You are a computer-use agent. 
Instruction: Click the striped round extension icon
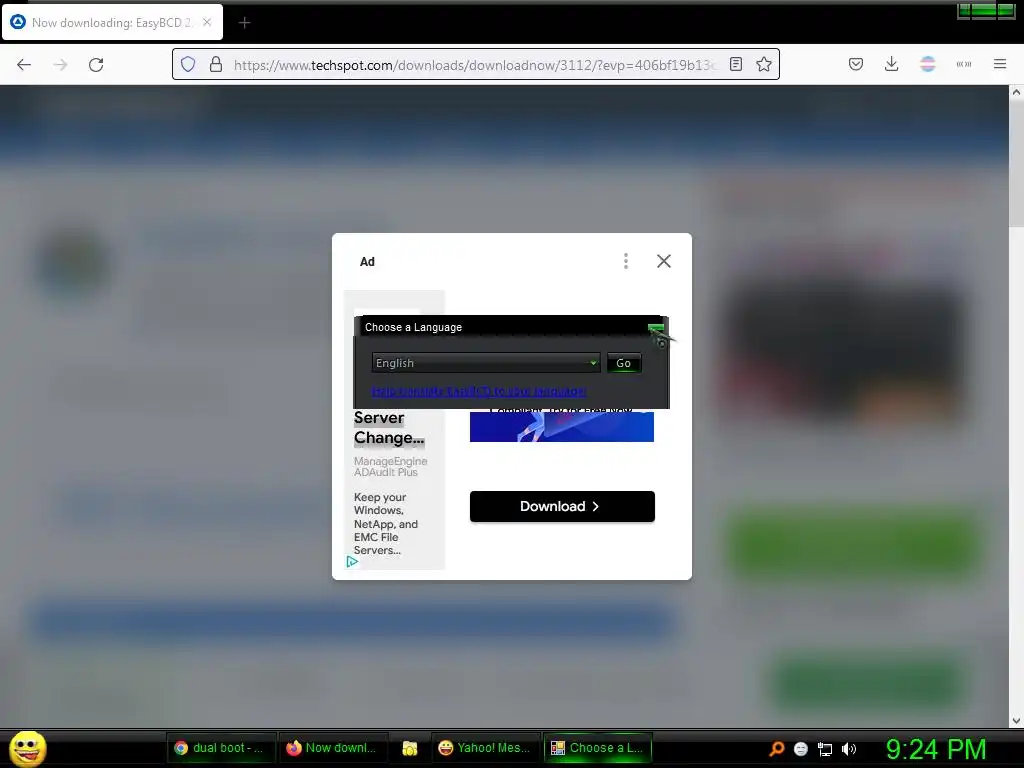pyautogui.click(x=927, y=64)
